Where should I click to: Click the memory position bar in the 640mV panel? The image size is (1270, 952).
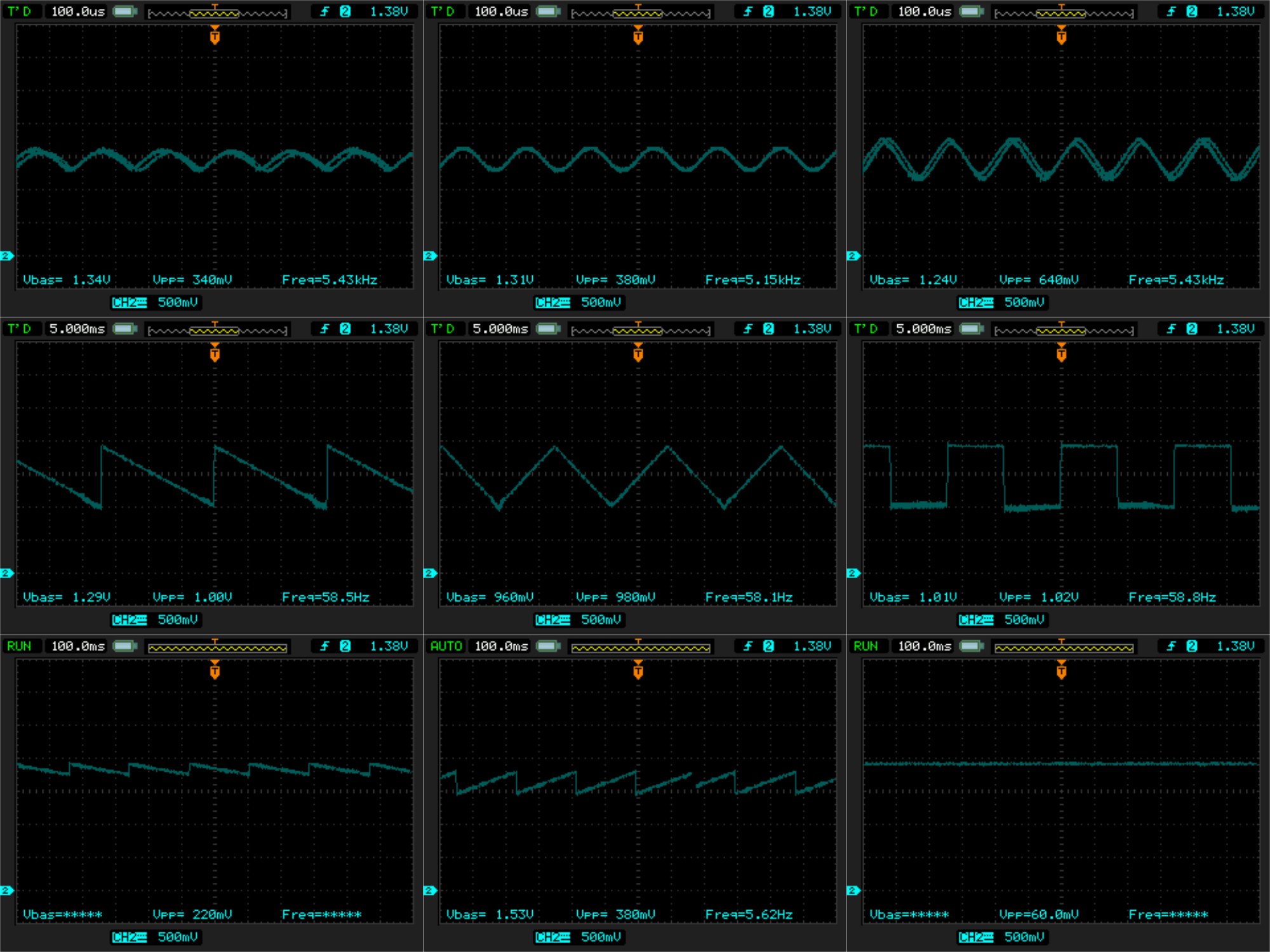coord(1064,12)
